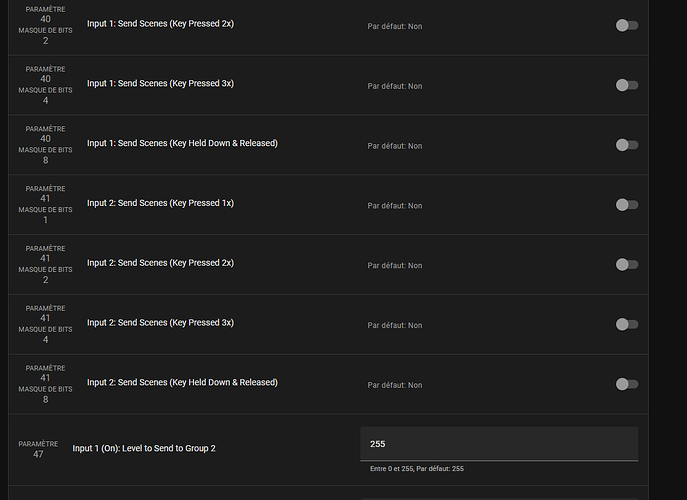Click Par défaut Non beside Input 1 Pressed 3x

[x=395, y=86]
